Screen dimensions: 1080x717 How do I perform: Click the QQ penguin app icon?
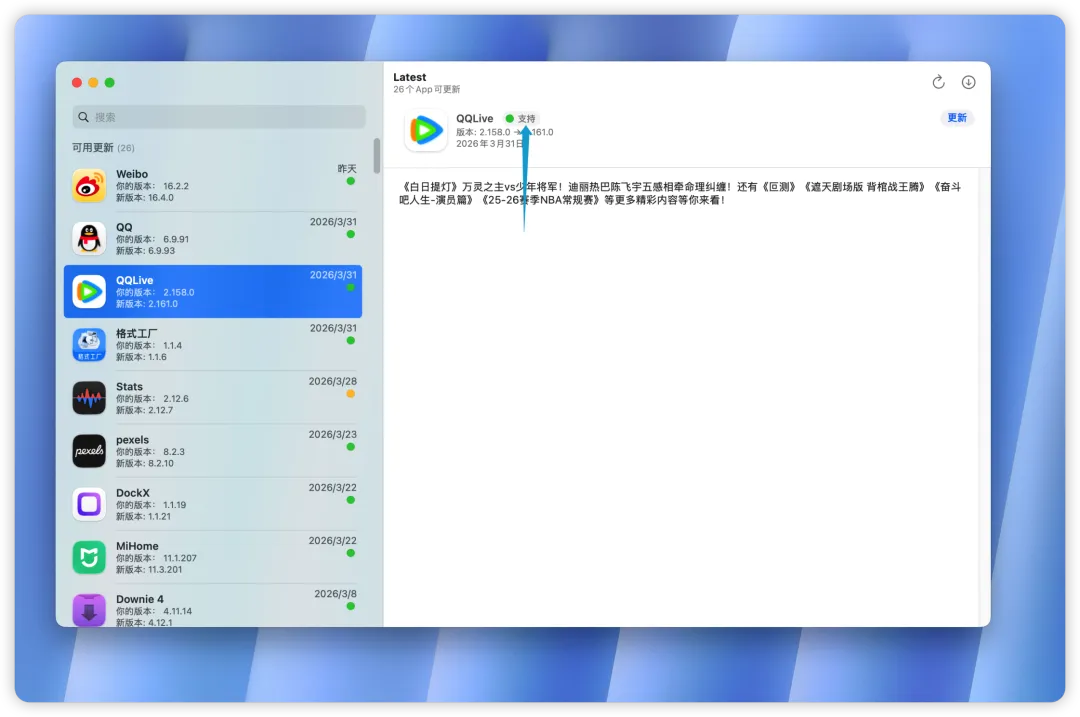point(89,238)
